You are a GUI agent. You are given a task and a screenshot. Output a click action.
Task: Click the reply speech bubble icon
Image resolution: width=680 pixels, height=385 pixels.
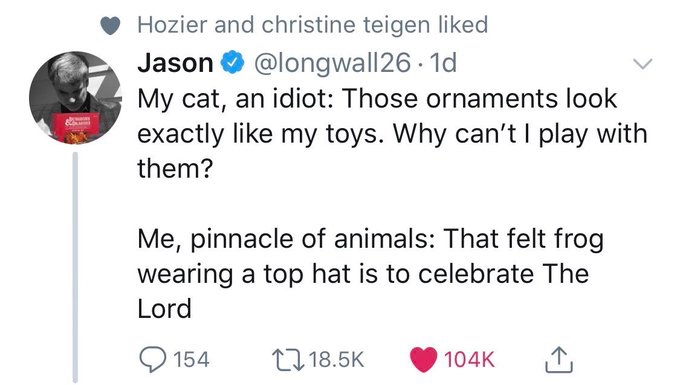point(153,360)
